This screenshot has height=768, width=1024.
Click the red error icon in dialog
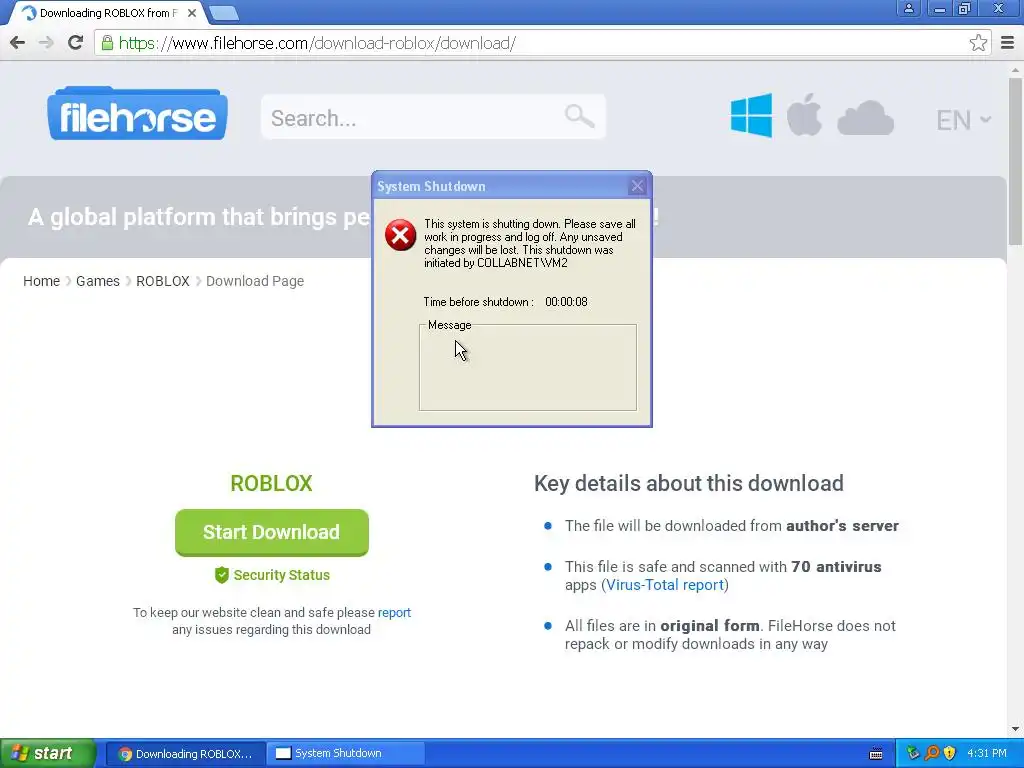click(x=400, y=235)
